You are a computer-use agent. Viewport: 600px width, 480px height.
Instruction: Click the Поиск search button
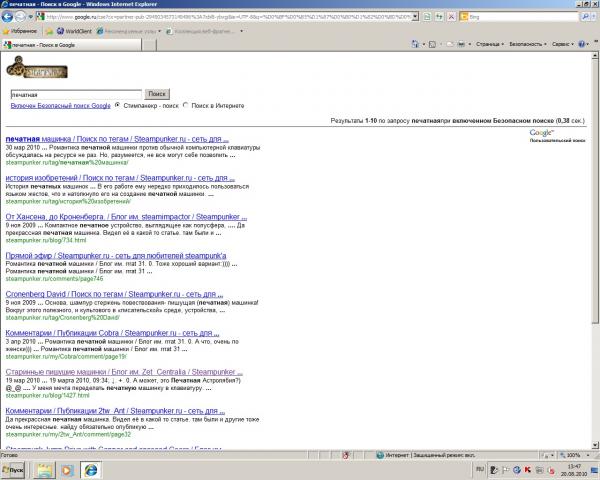pos(157,94)
